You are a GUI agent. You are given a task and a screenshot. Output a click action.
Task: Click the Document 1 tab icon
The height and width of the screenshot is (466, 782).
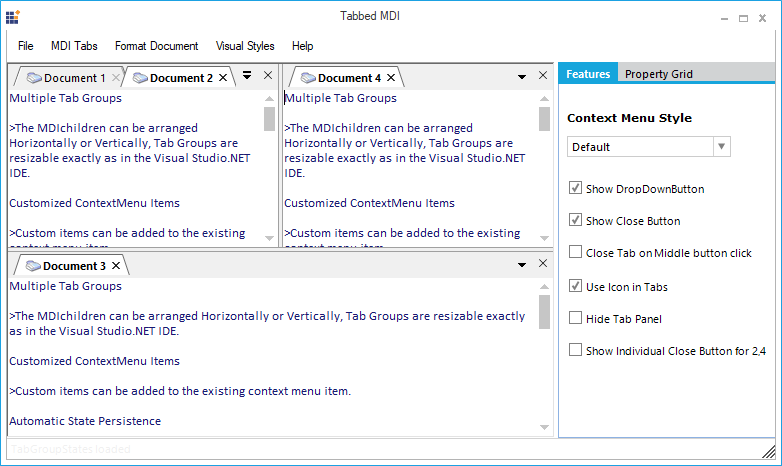tap(34, 78)
